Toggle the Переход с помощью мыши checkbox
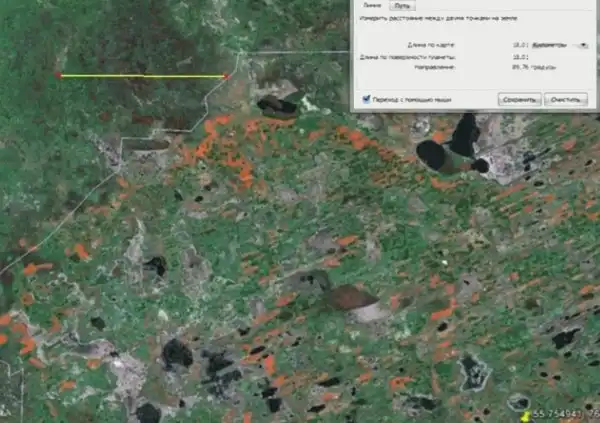The height and width of the screenshot is (423, 600). pyautogui.click(x=365, y=99)
